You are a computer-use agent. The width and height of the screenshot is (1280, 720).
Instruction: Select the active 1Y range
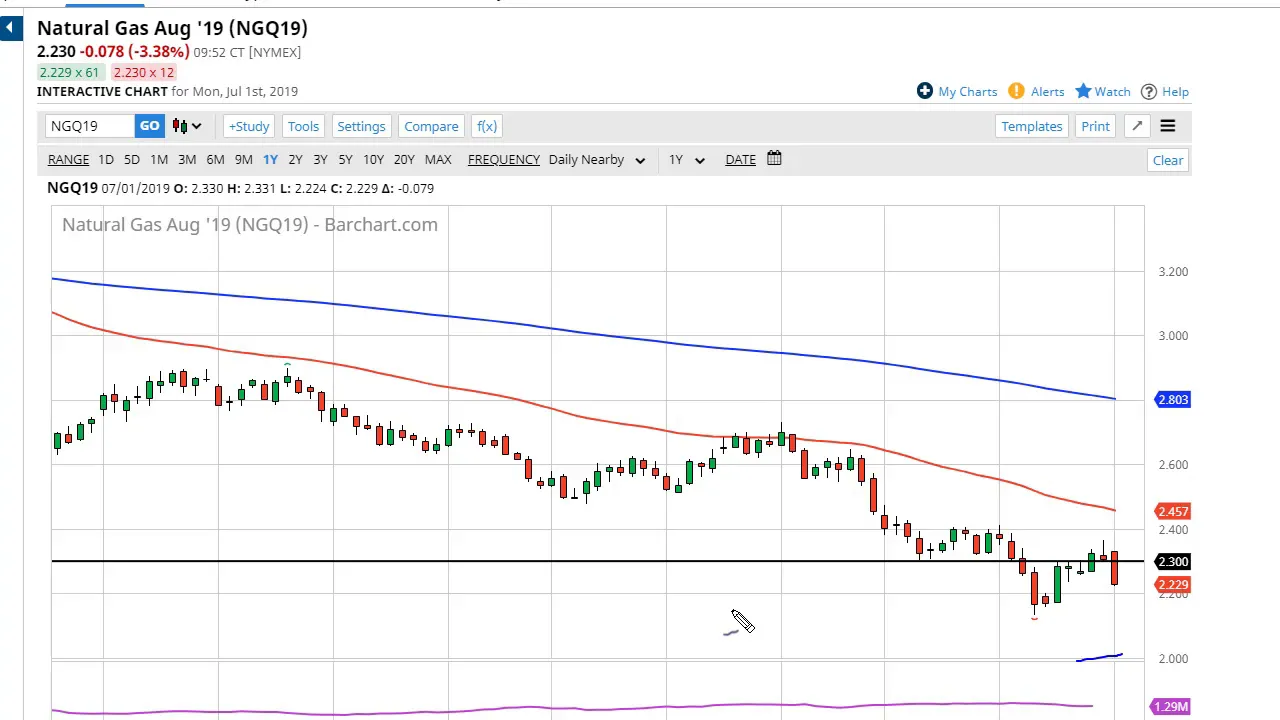(270, 160)
